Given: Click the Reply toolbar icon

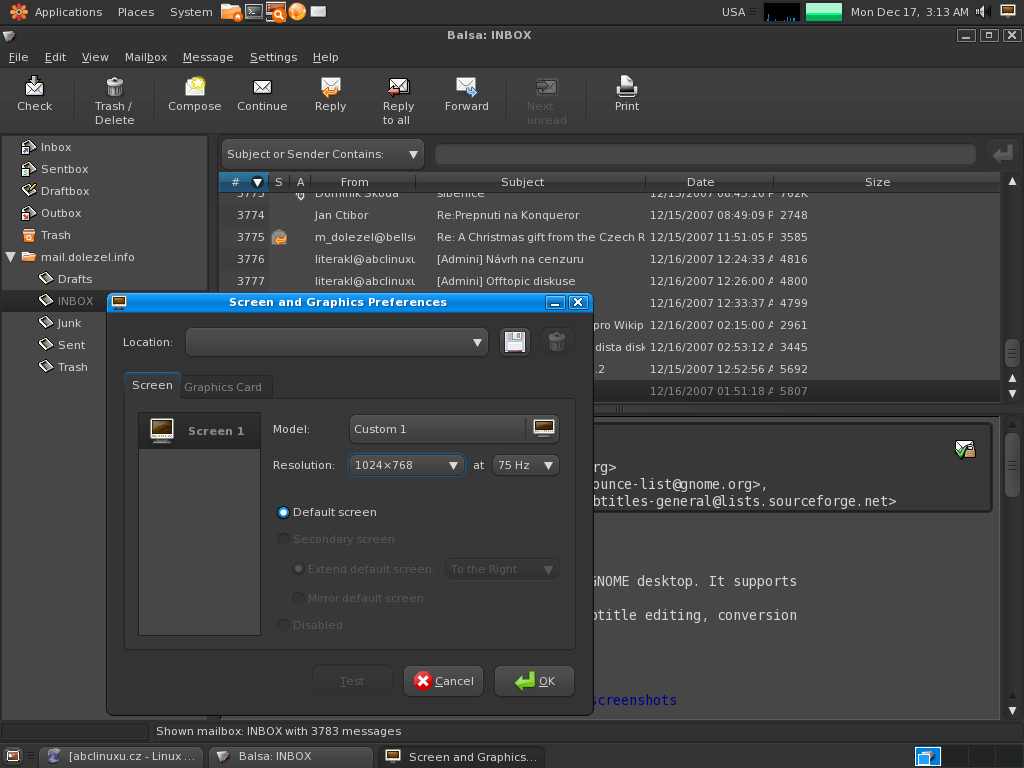Looking at the screenshot, I should click(330, 95).
